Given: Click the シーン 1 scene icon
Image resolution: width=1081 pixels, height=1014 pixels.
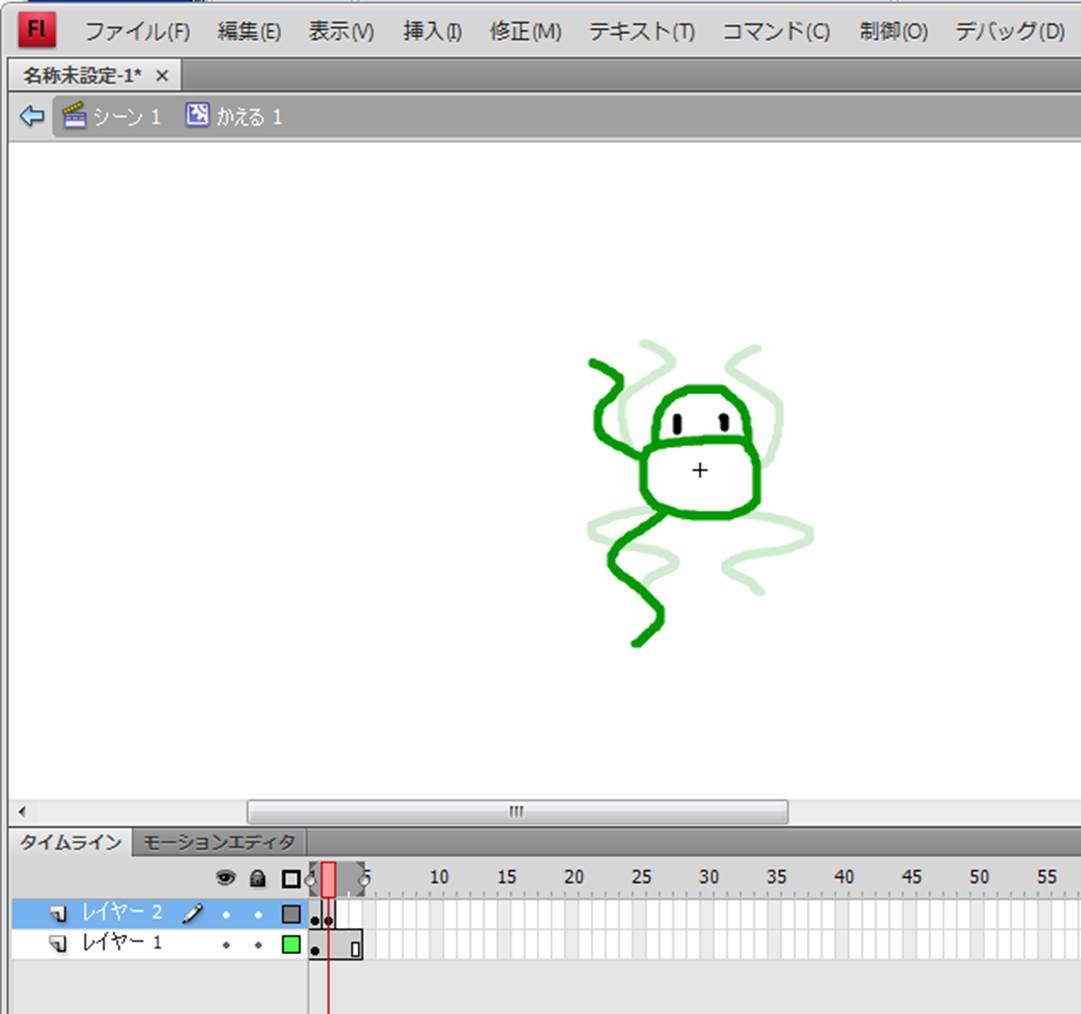Looking at the screenshot, I should (74, 116).
